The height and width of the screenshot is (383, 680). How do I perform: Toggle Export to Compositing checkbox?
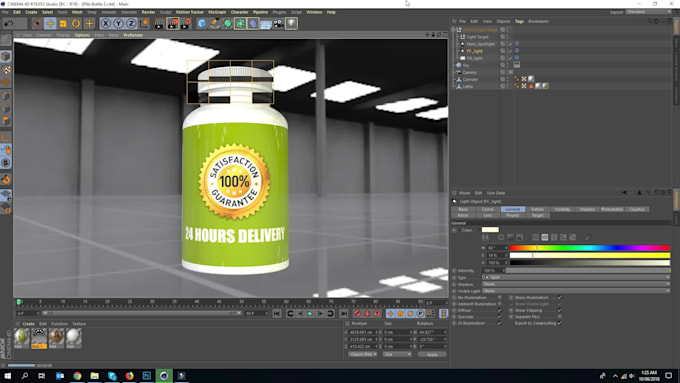tap(560, 323)
